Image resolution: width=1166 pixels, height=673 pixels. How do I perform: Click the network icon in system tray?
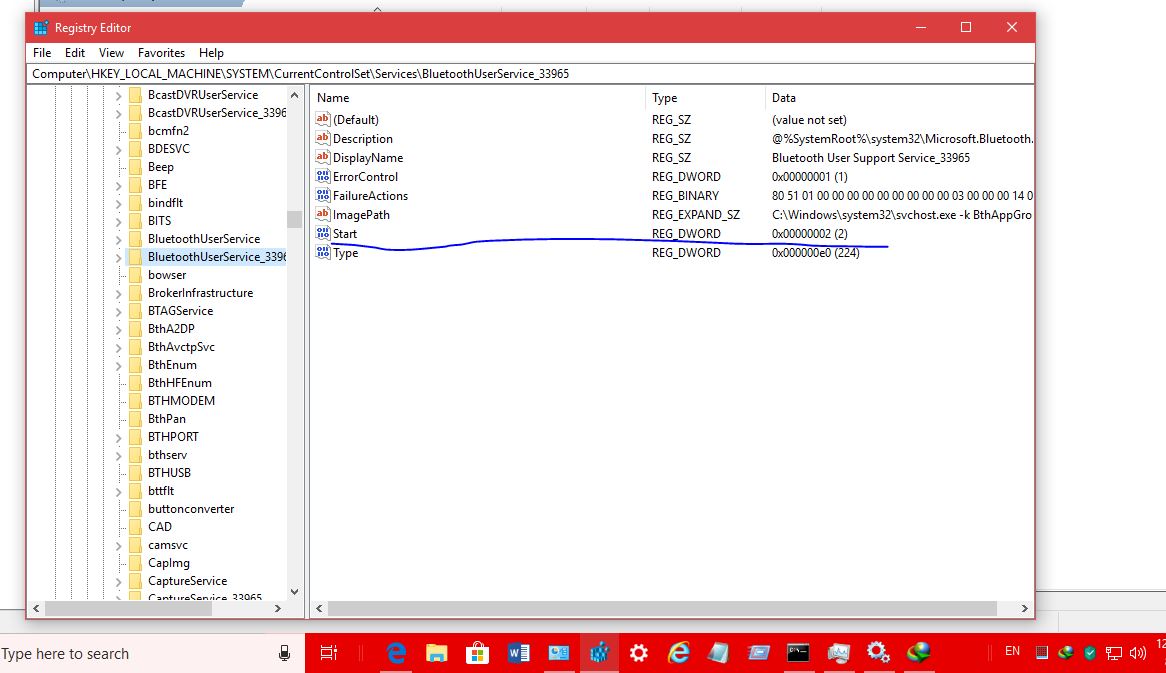[x=1113, y=653]
